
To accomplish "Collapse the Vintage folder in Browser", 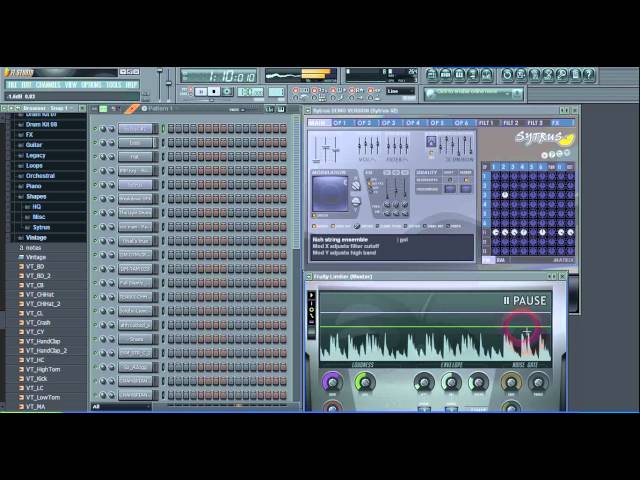I will pos(36,238).
